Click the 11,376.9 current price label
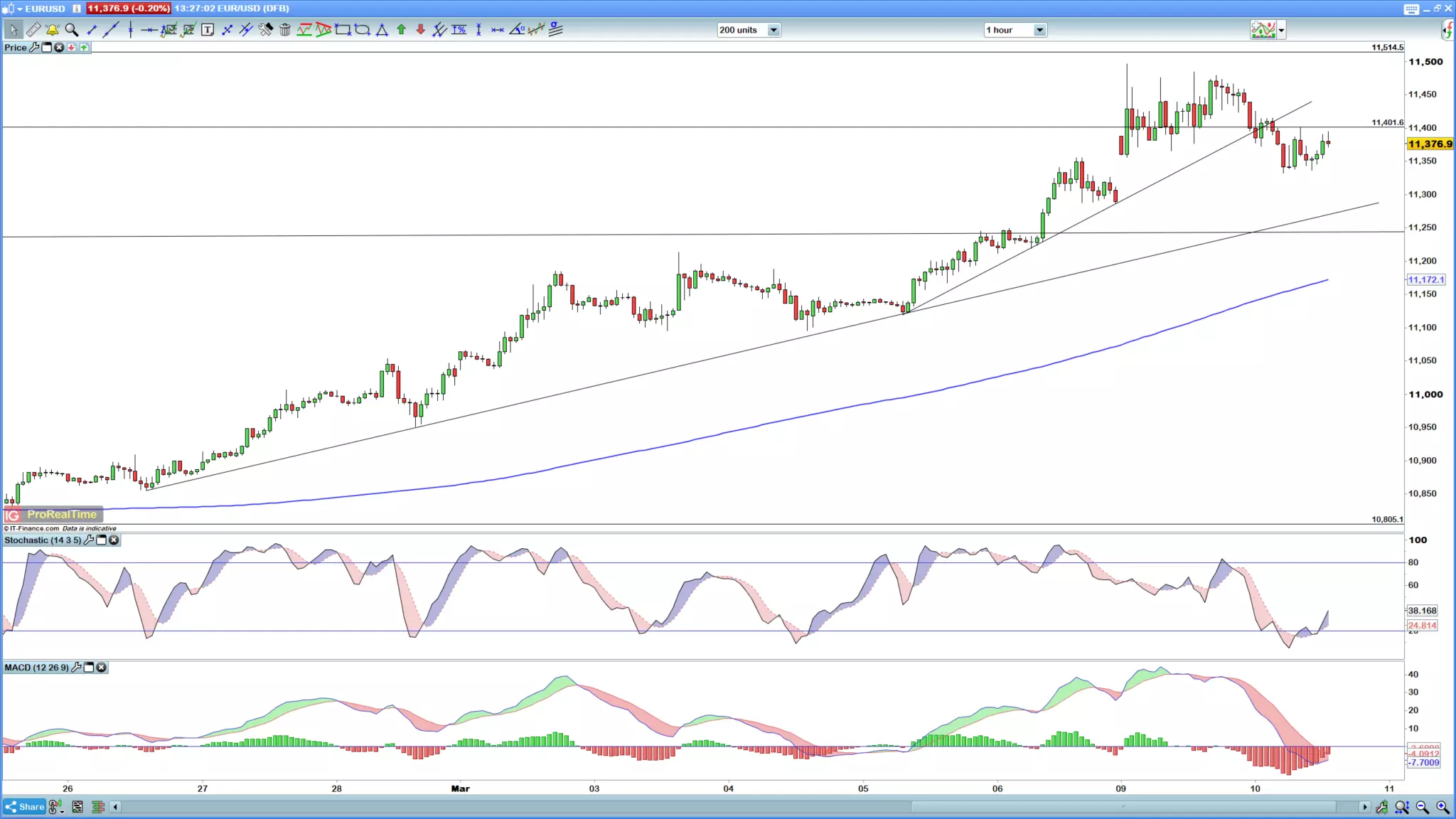Viewport: 1456px width, 819px height. (x=1430, y=144)
